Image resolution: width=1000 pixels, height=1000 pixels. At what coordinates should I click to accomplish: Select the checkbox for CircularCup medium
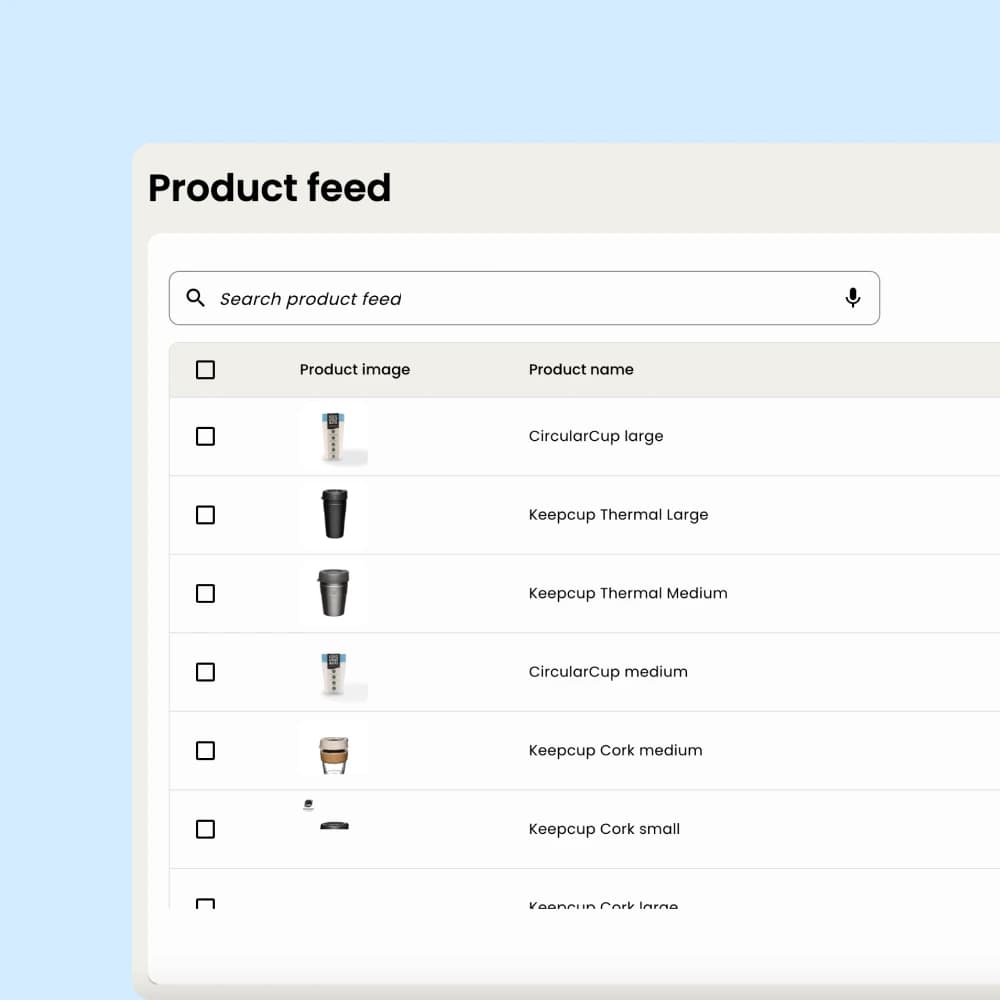click(205, 672)
